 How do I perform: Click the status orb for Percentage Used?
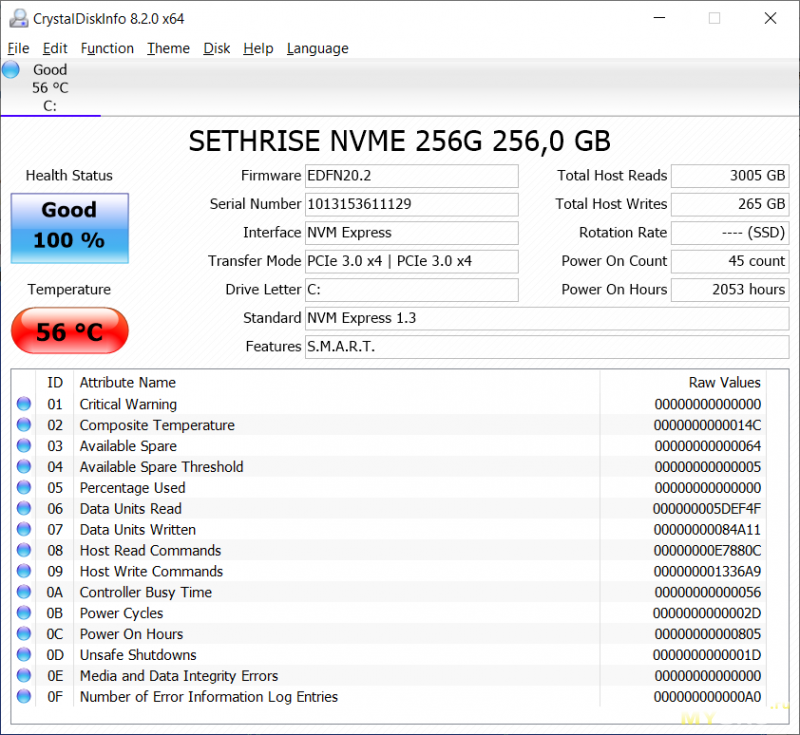23,487
